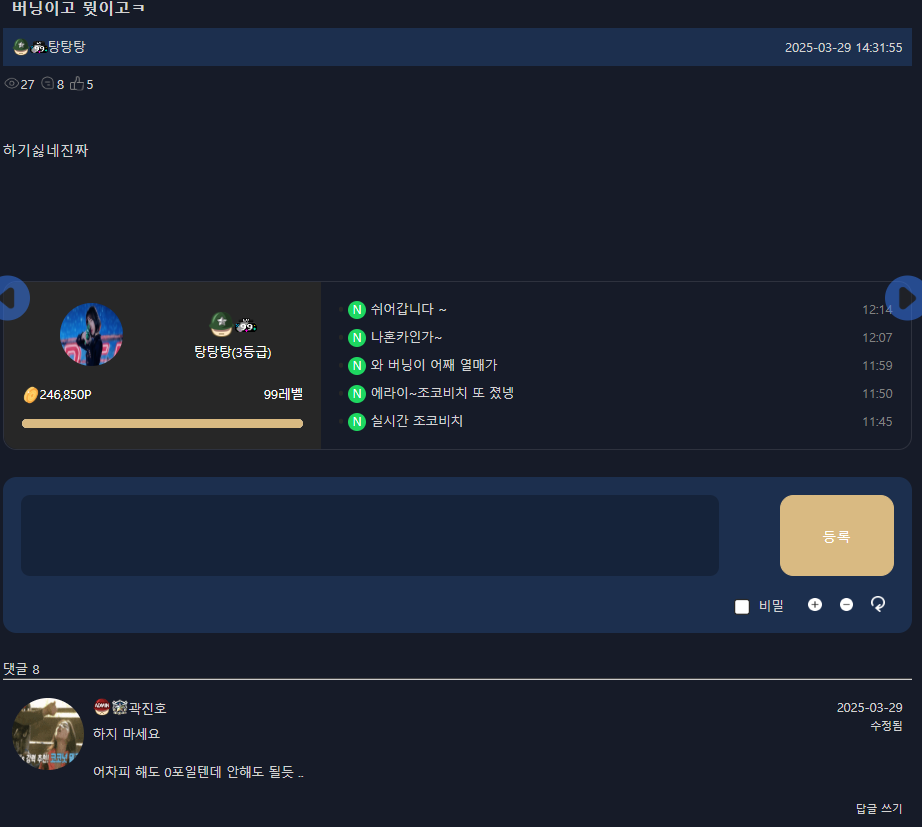Click inside the comment text area

370,535
